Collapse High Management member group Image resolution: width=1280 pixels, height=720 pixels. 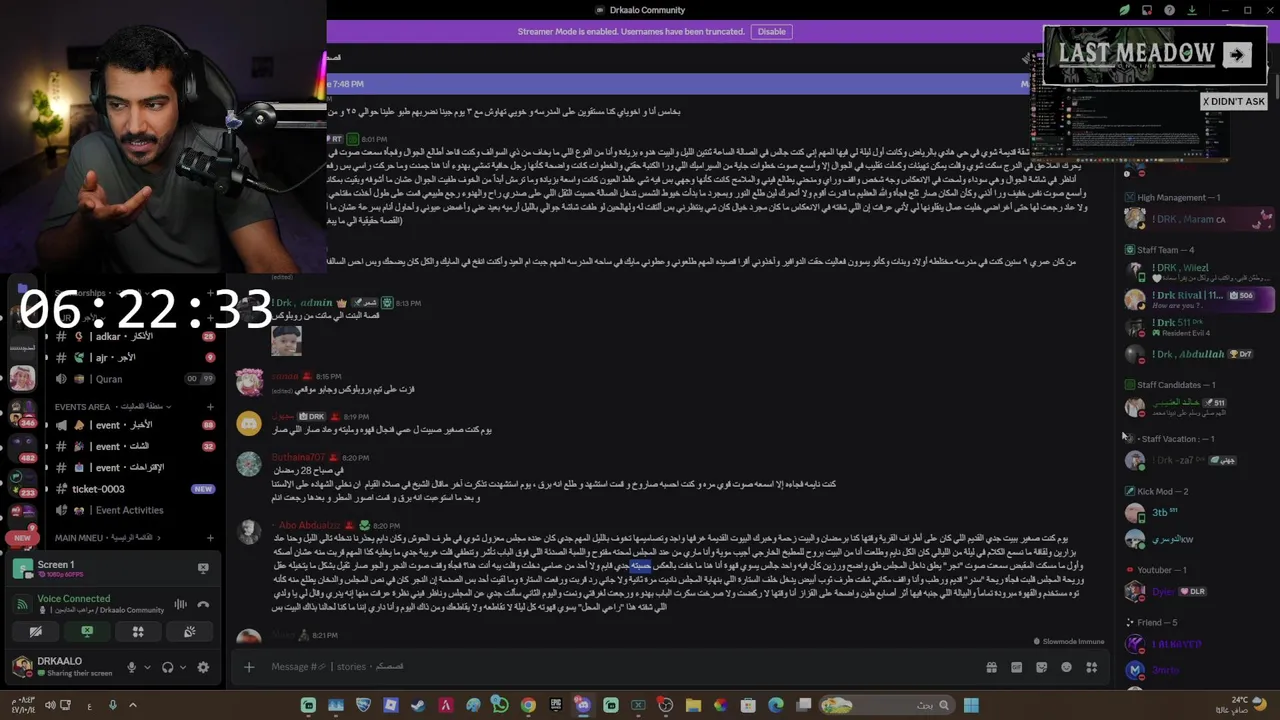1172,198
